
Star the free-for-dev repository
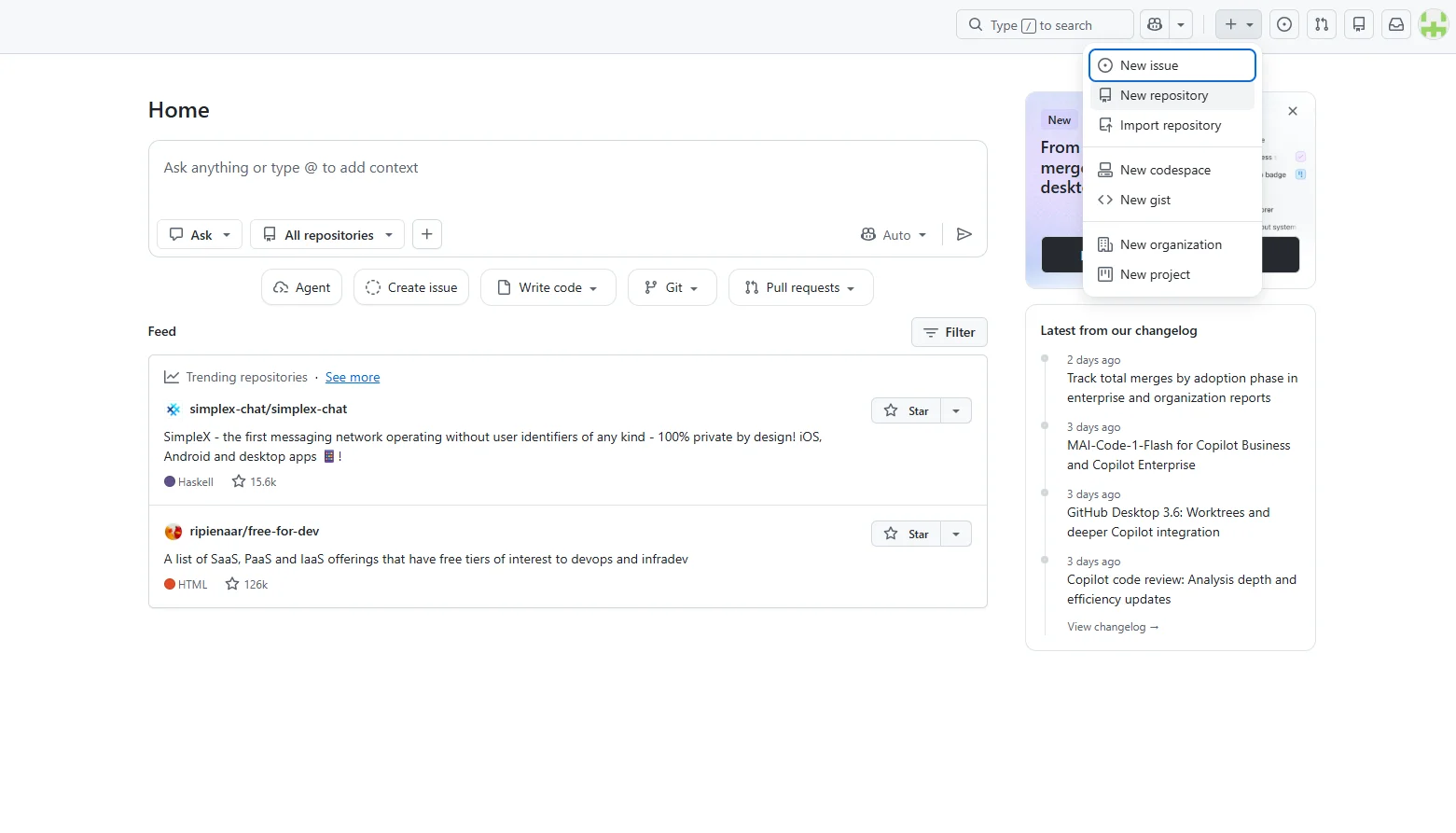click(x=907, y=534)
